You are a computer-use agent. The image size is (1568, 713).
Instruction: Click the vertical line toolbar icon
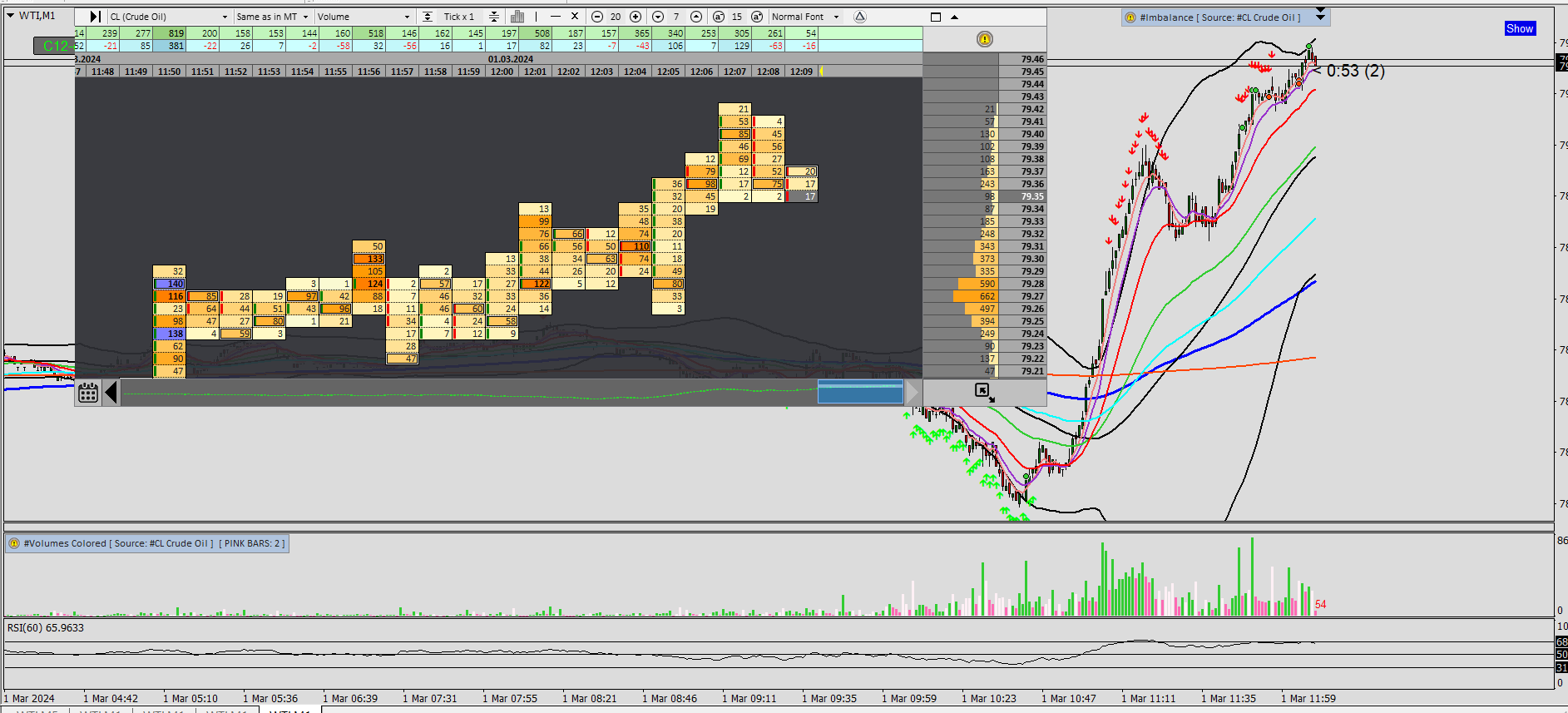tap(537, 17)
